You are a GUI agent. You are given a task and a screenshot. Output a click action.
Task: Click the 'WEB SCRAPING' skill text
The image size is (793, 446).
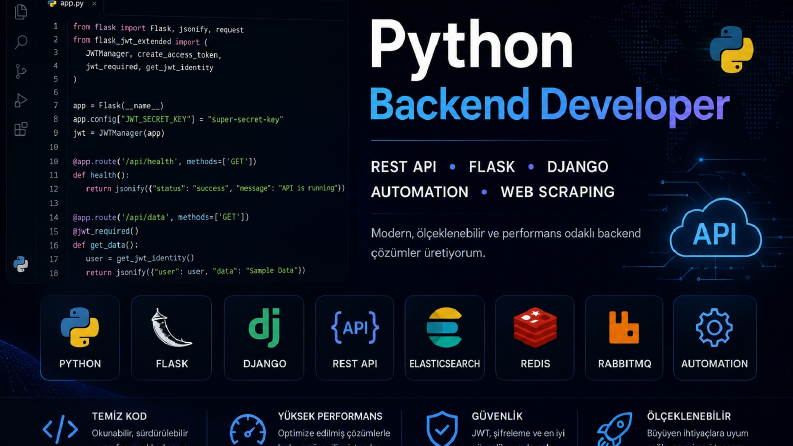(557, 192)
